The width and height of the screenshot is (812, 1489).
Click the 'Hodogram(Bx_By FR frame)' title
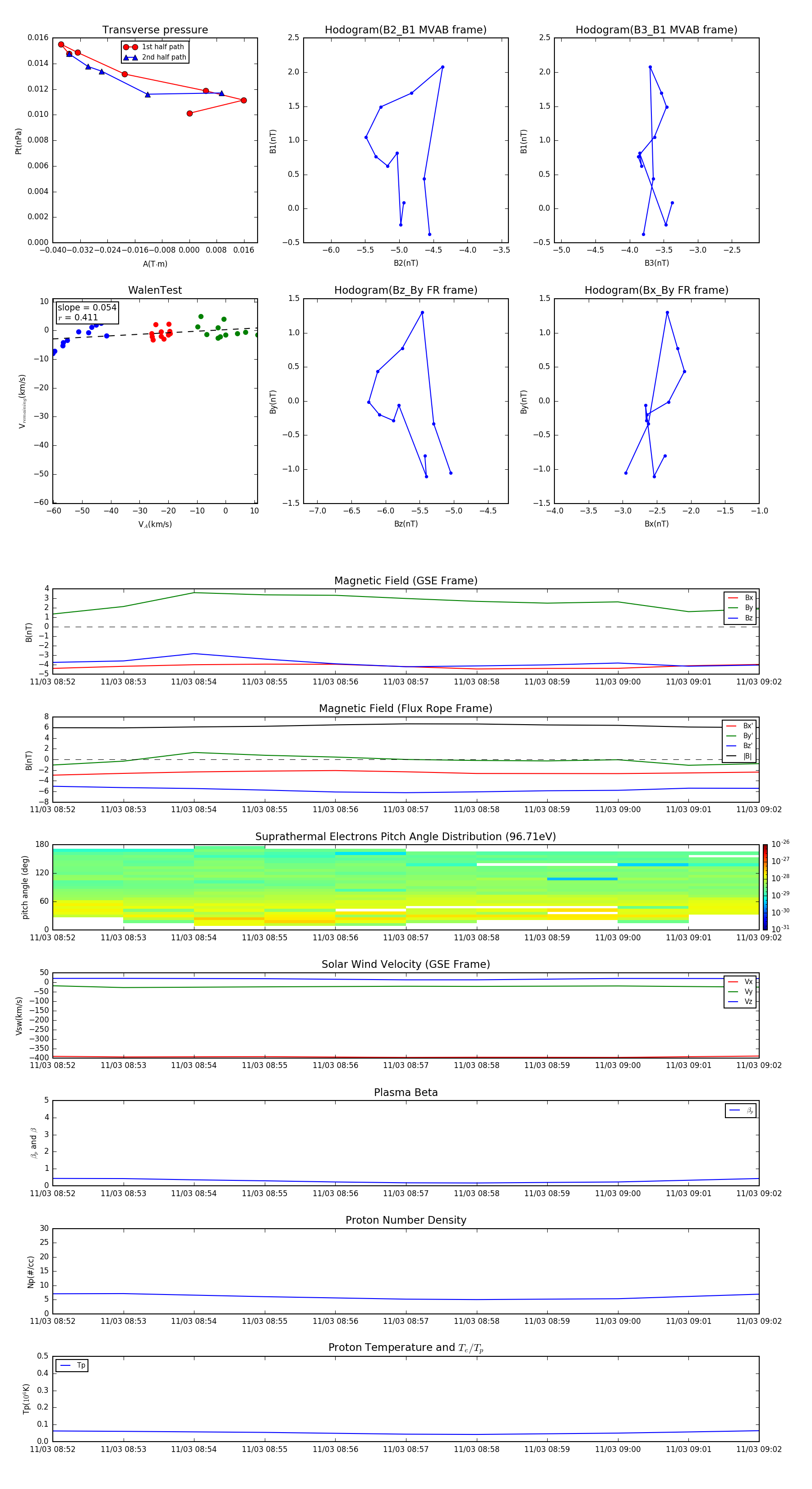pyautogui.click(x=656, y=290)
